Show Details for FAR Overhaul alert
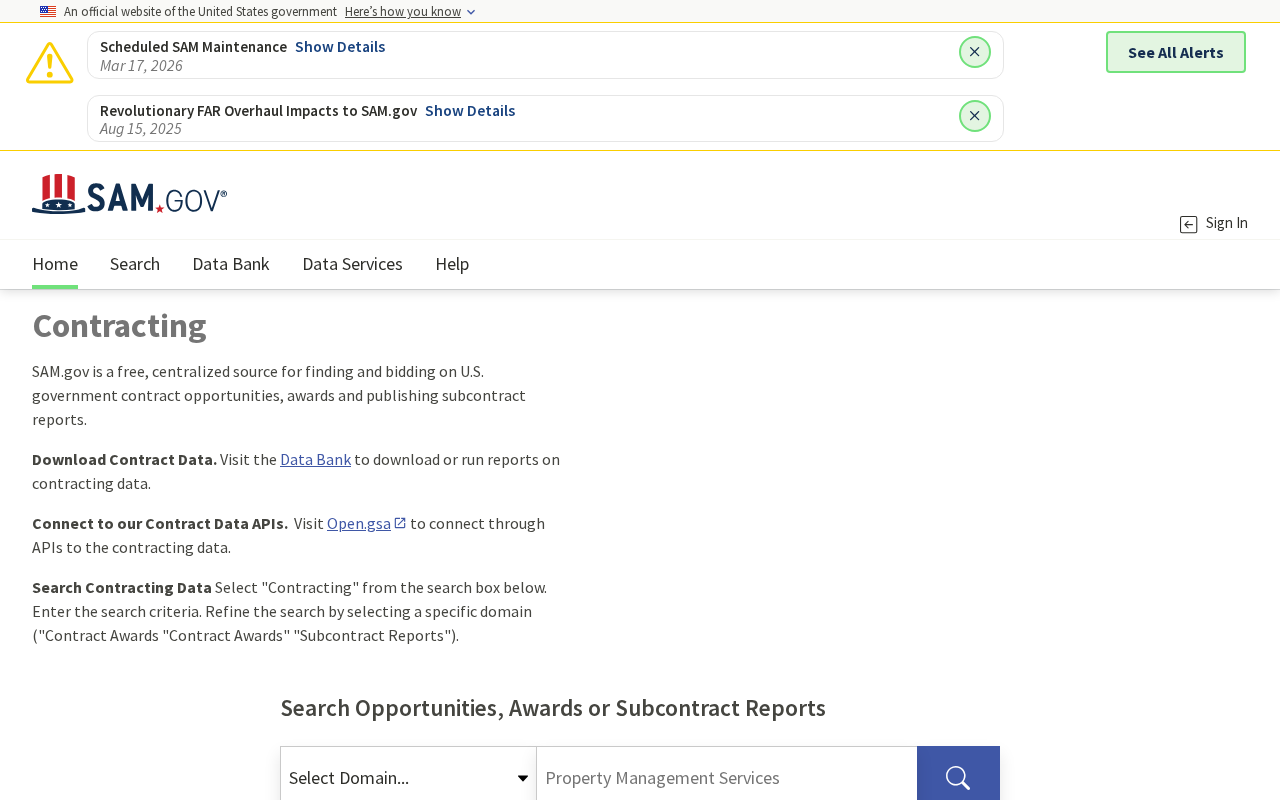This screenshot has width=1280, height=800. (470, 111)
